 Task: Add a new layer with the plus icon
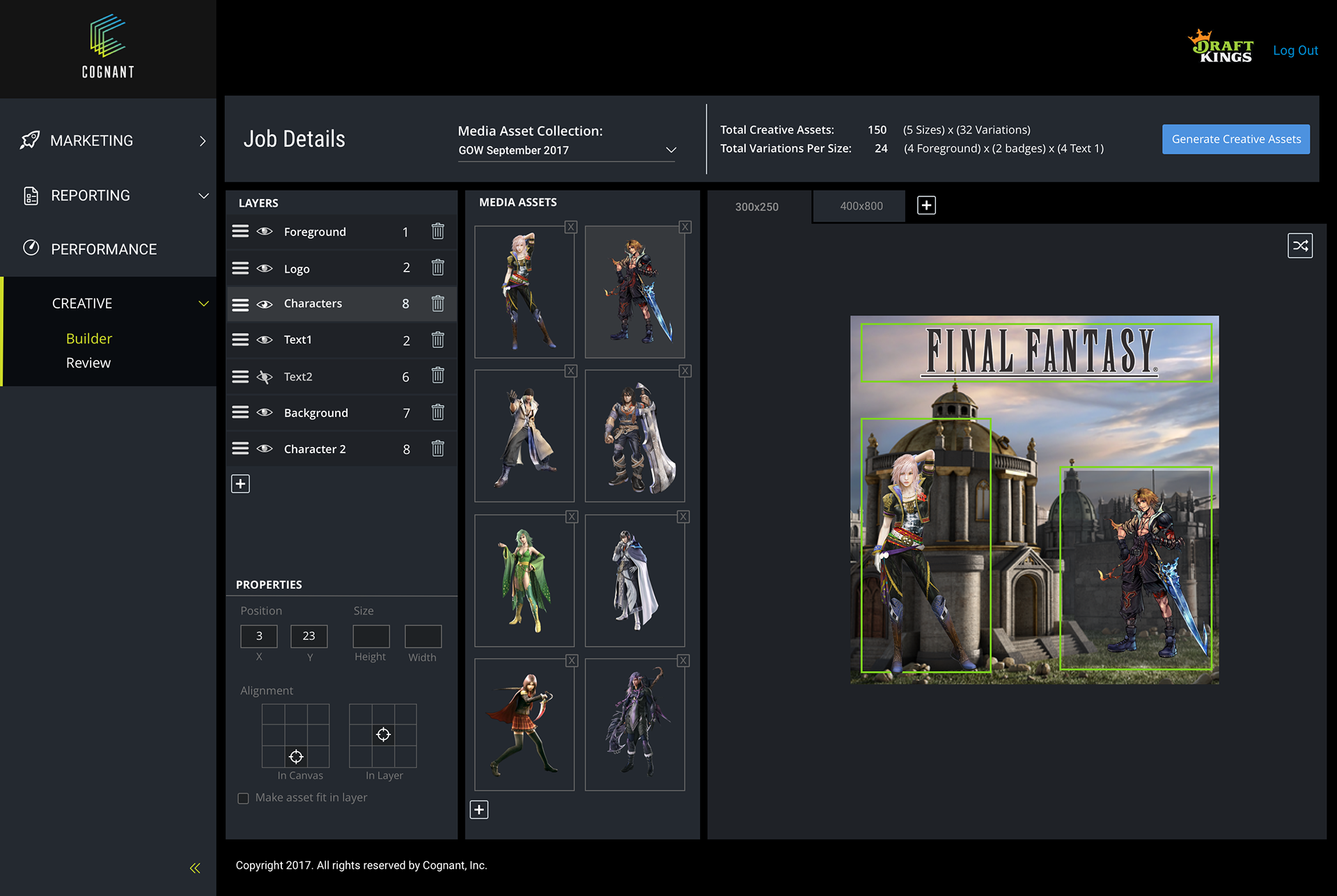(x=240, y=484)
